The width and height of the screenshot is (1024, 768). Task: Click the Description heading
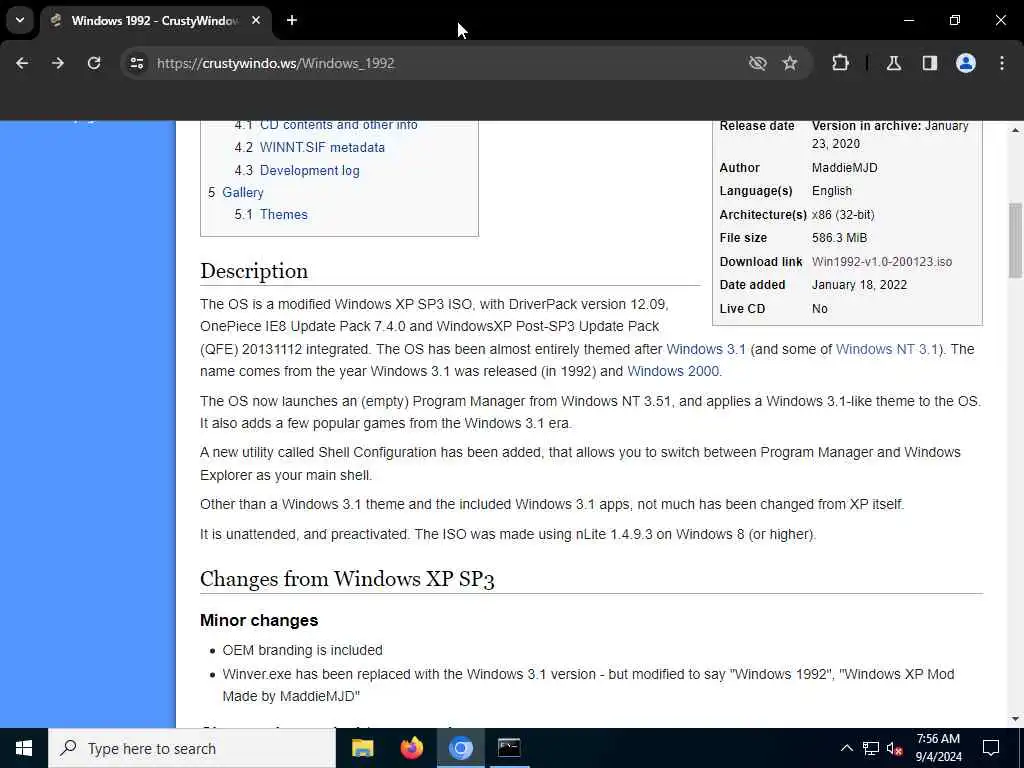pos(254,271)
